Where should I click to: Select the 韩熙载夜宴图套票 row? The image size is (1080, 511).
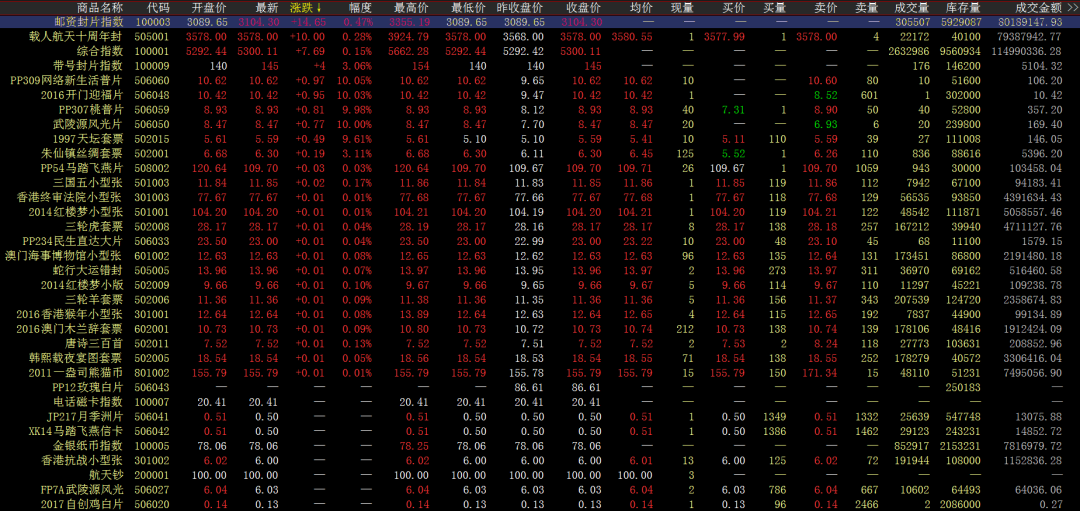(x=540, y=358)
